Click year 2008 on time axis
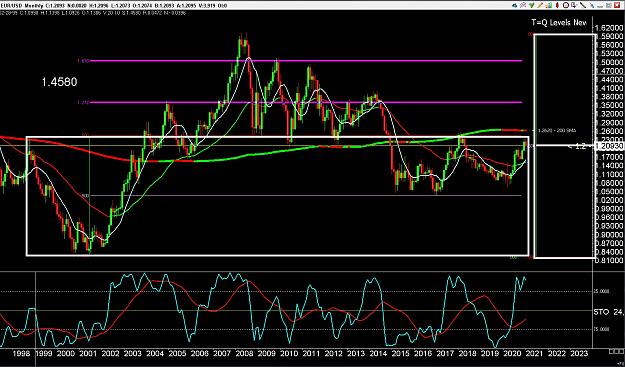The height and width of the screenshot is (367, 625). click(x=244, y=353)
